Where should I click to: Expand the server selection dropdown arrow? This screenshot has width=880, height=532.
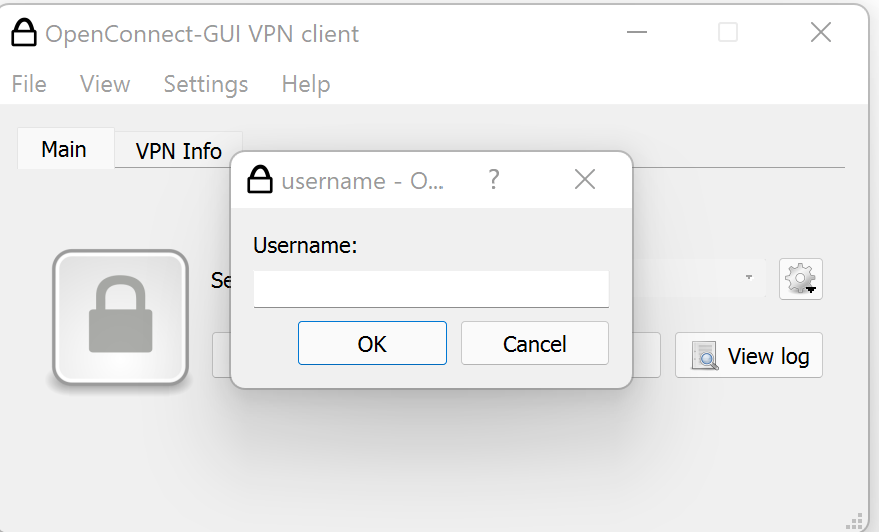click(749, 278)
